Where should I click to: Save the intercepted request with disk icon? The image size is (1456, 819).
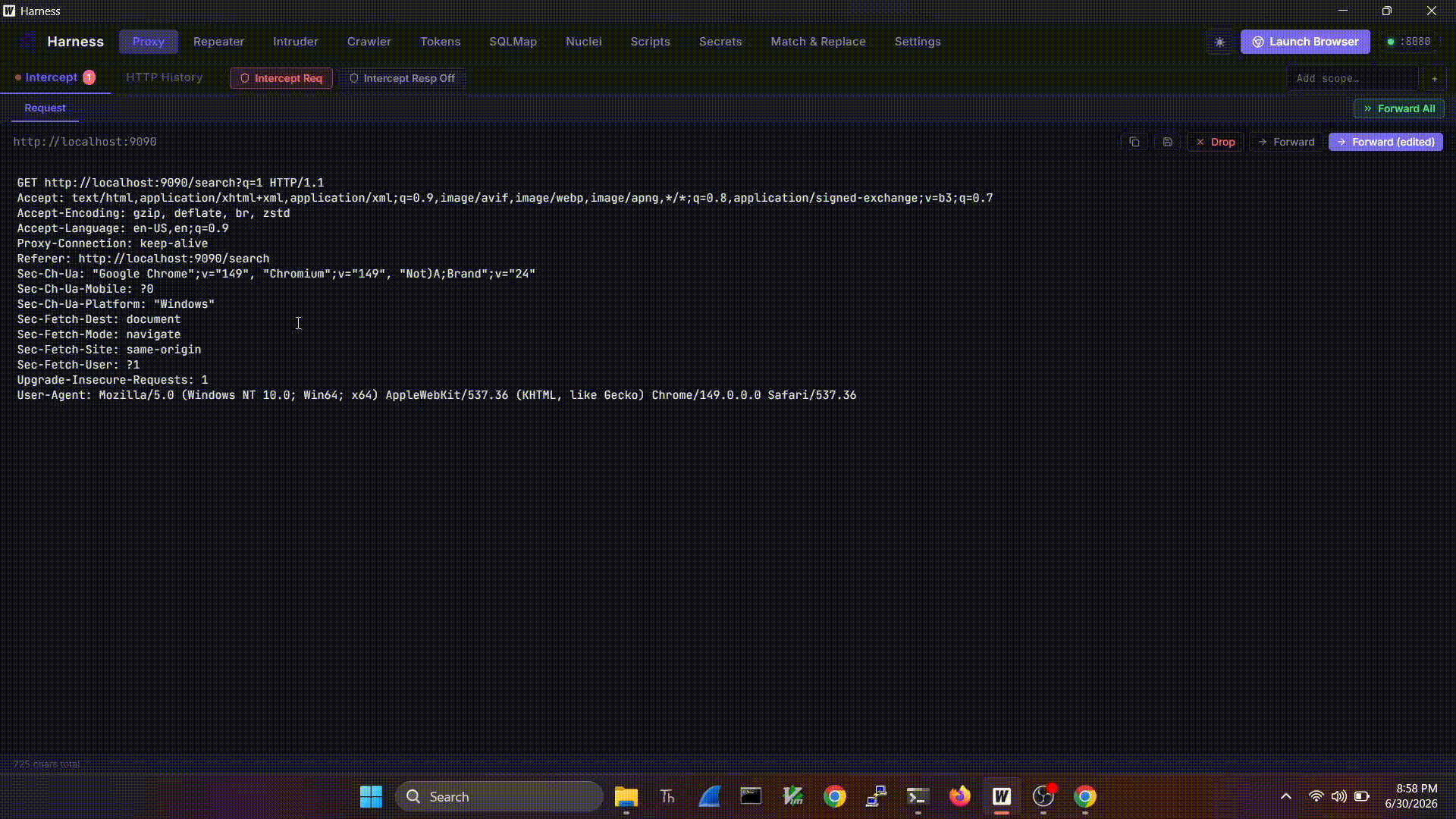[x=1167, y=142]
